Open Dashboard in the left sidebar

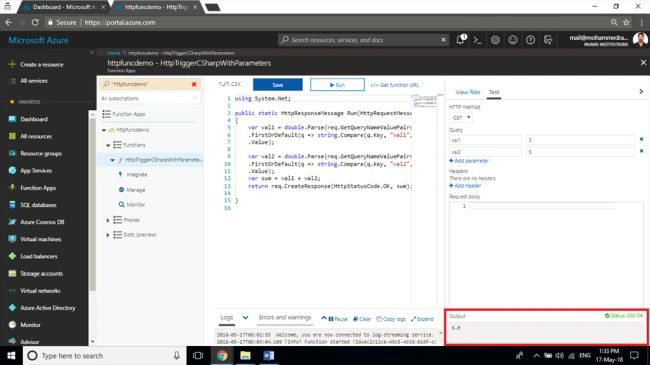click(34, 119)
